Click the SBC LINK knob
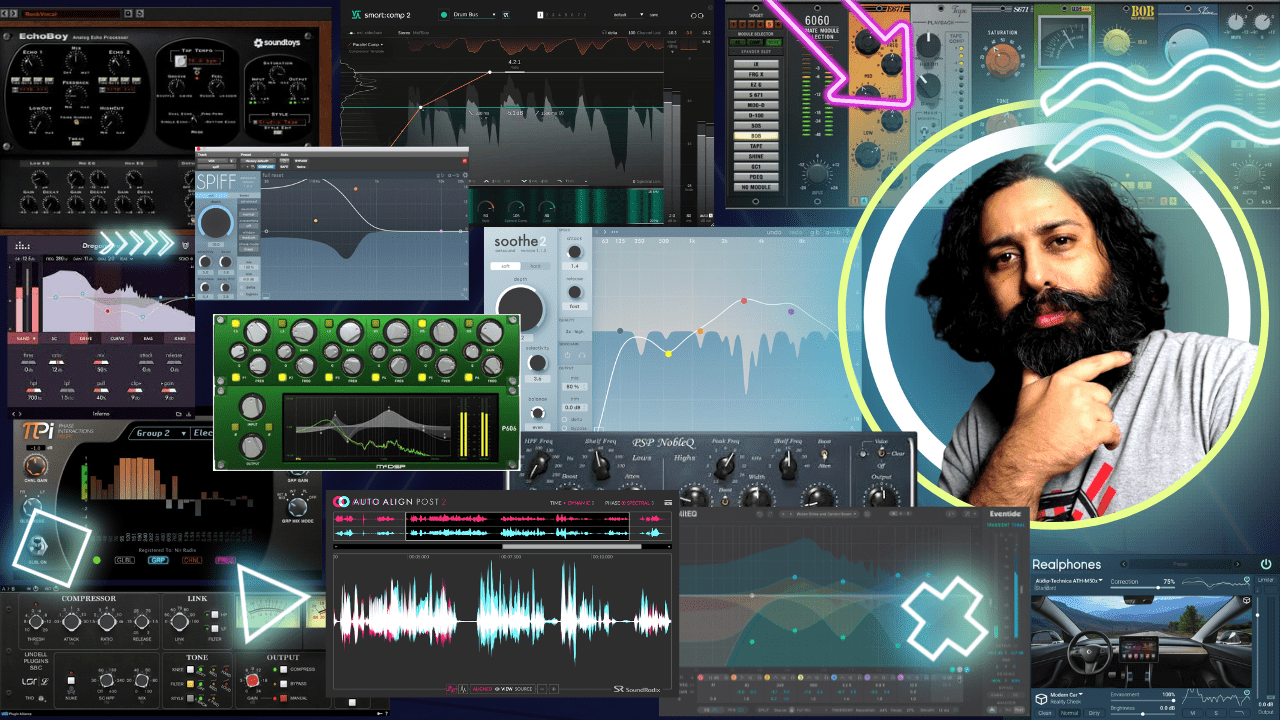Screen dimensions: 1280x720 179,622
